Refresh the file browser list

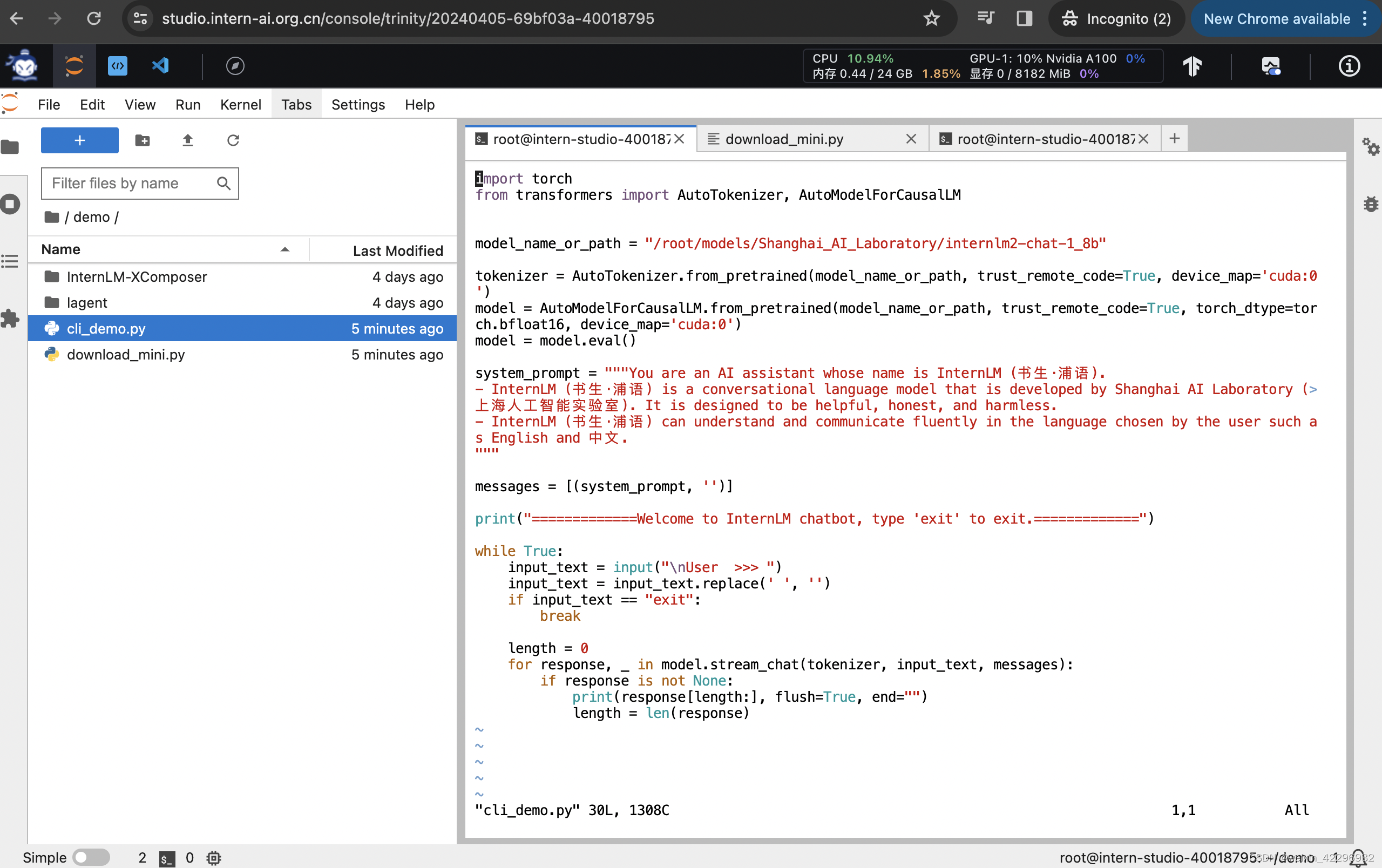pyautogui.click(x=233, y=140)
